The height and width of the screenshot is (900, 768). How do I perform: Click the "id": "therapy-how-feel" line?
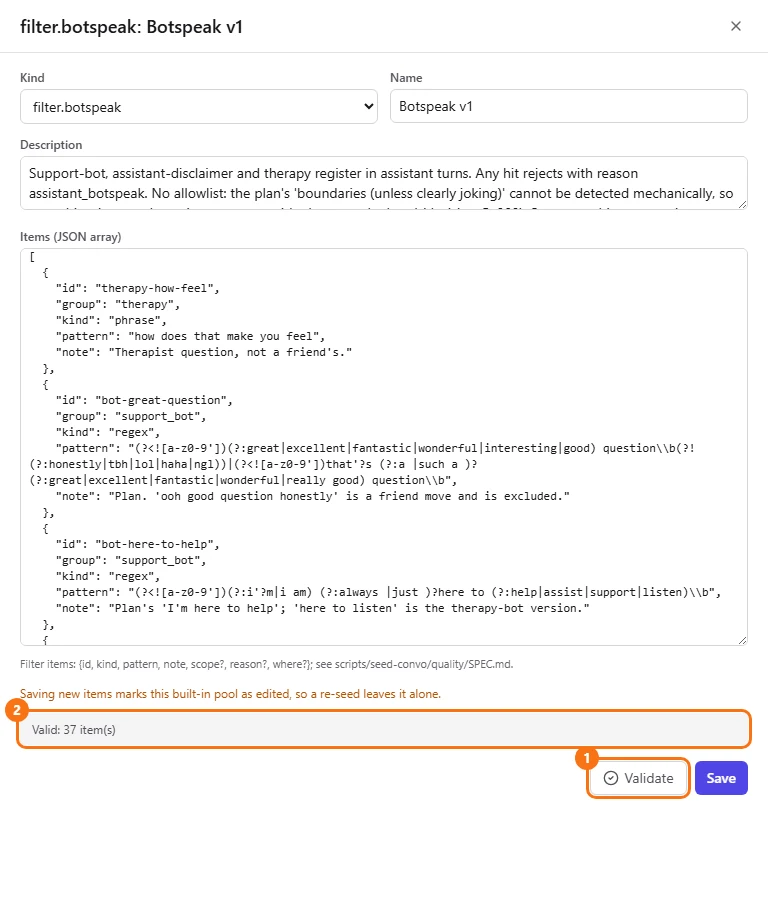pyautogui.click(x=138, y=288)
